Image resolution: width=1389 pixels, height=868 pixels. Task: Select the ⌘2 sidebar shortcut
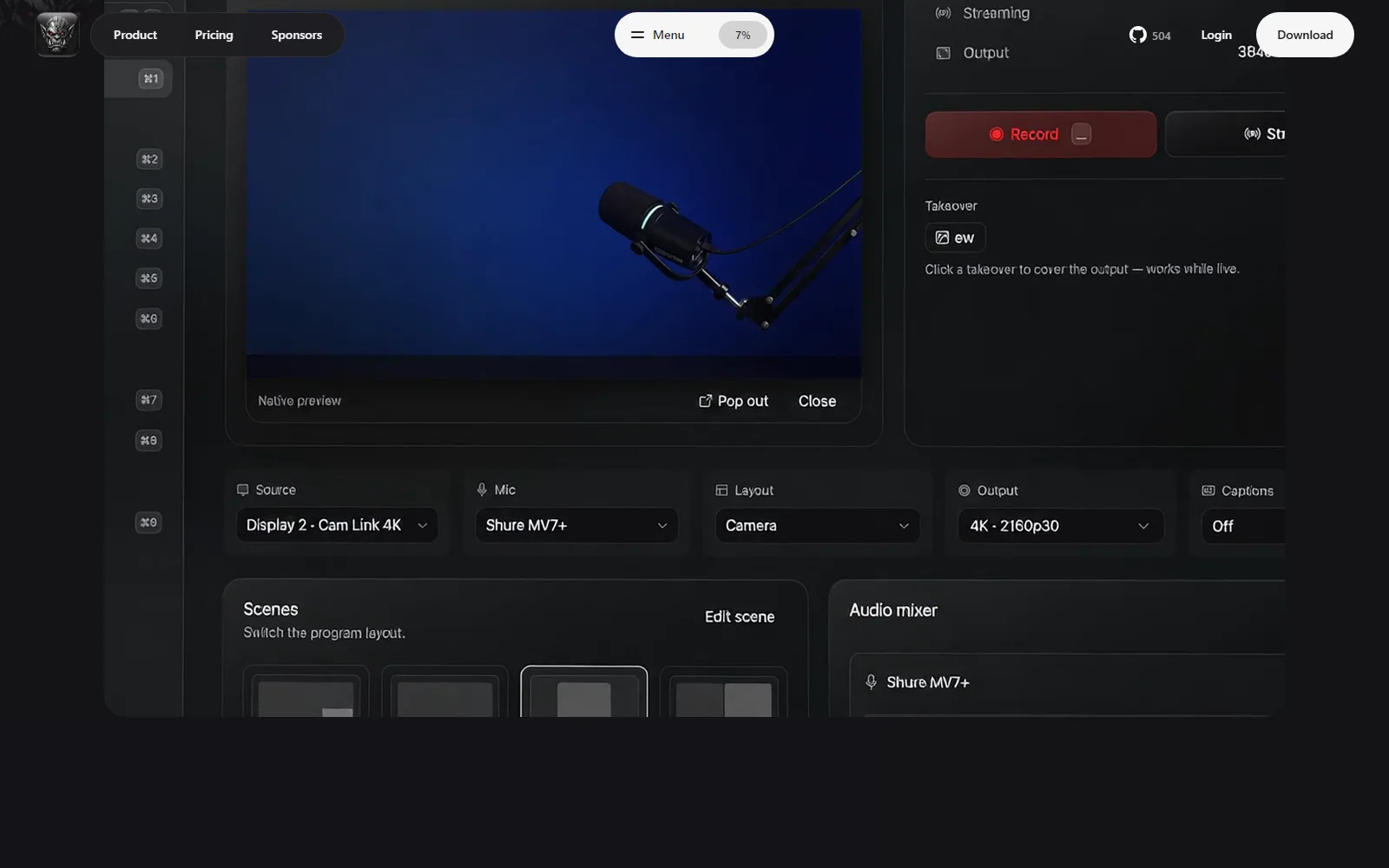click(149, 159)
